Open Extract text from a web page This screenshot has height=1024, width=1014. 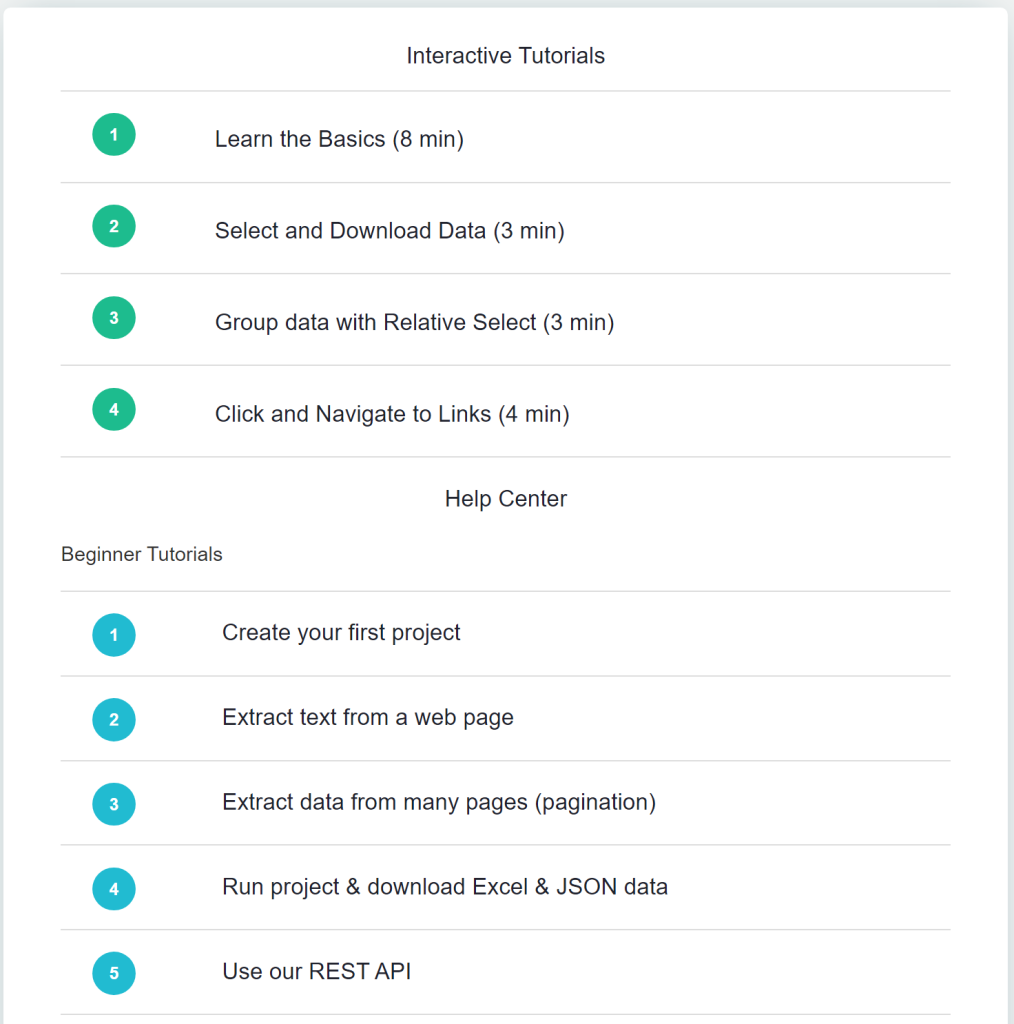pos(368,717)
